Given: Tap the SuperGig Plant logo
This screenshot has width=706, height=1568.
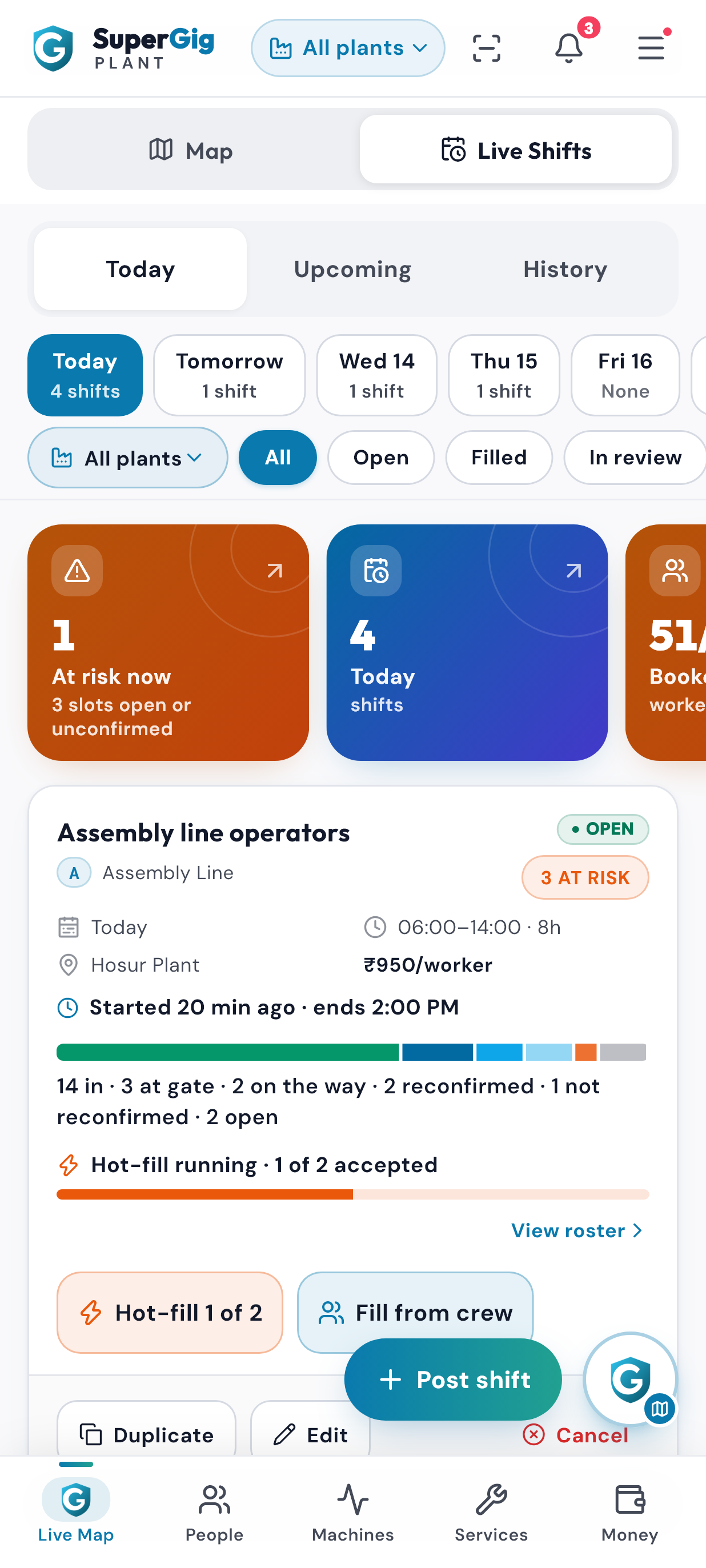Looking at the screenshot, I should click(123, 48).
